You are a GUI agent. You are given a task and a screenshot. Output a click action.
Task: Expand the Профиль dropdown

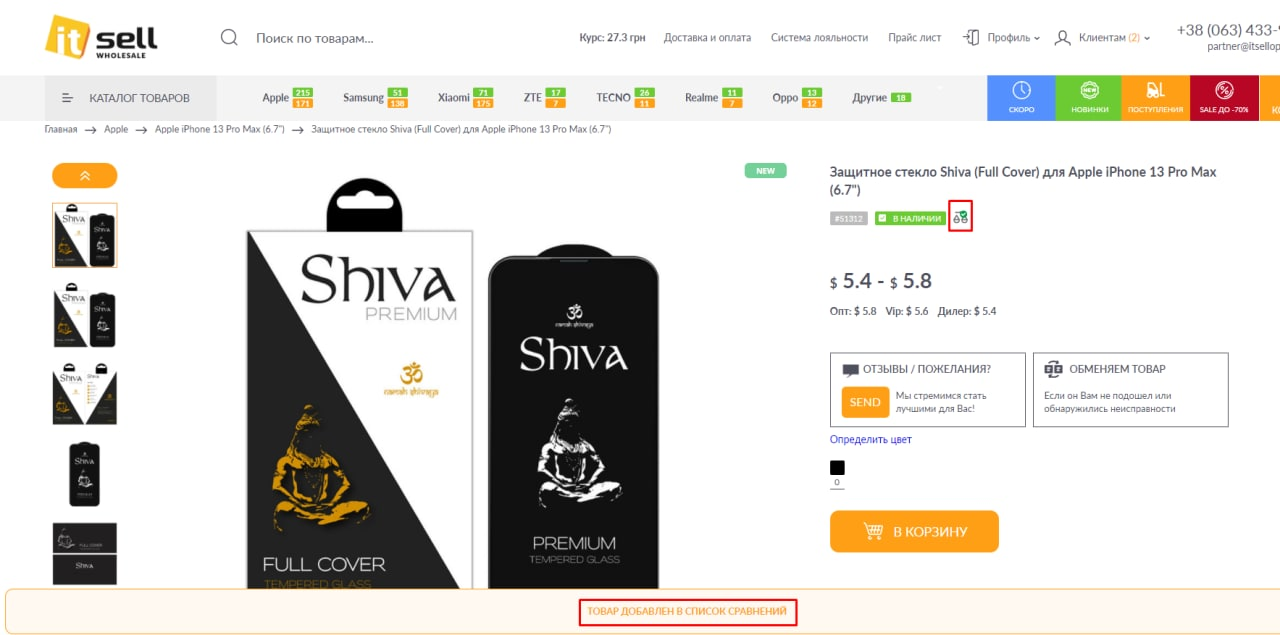click(x=1002, y=38)
